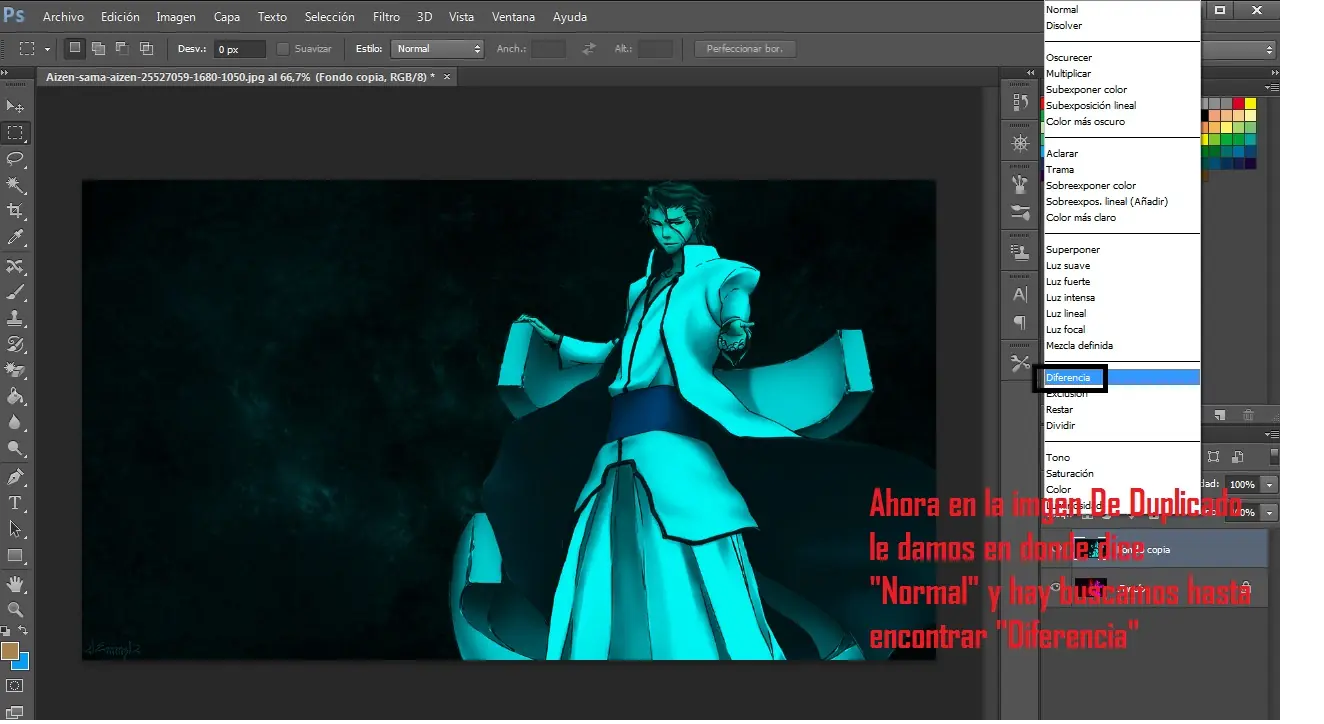Select the Brush tool
The width and height of the screenshot is (1324, 724).
tap(15, 293)
